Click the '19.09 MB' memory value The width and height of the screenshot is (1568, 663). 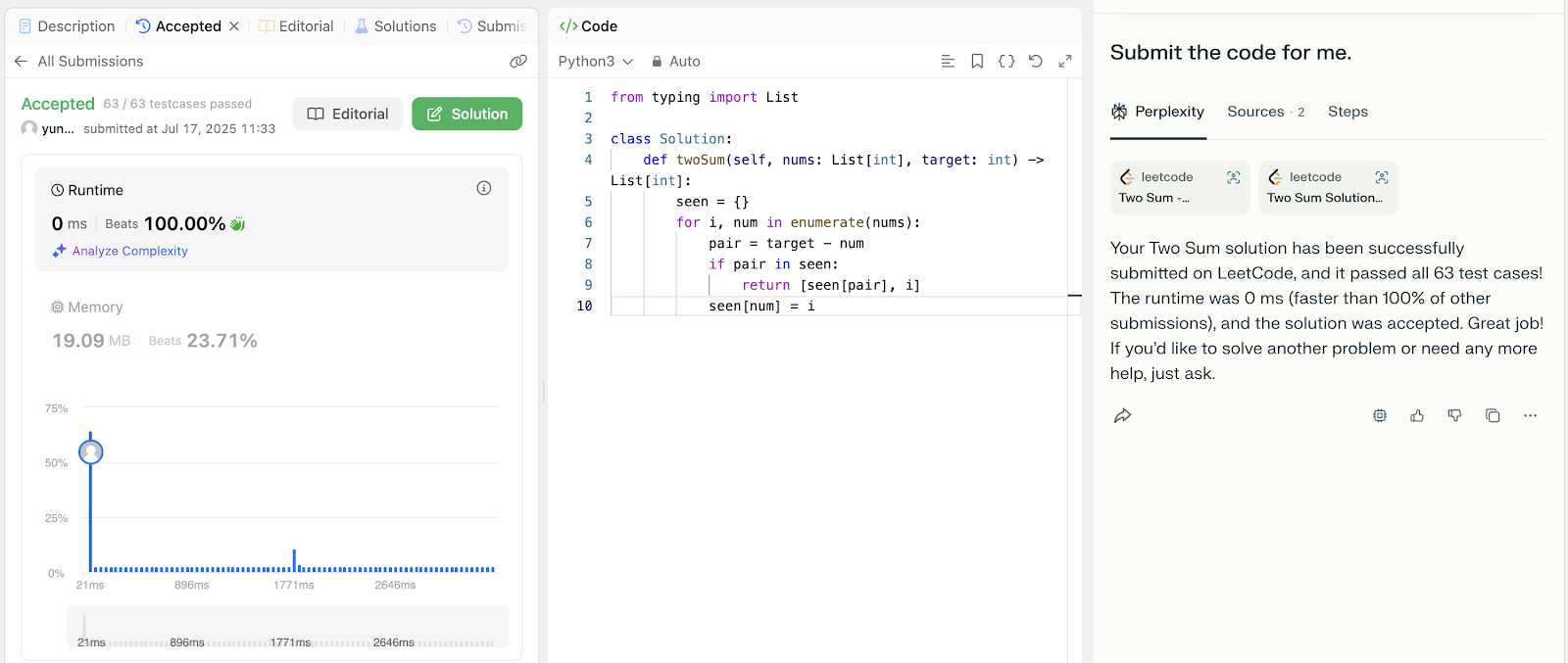coord(91,341)
